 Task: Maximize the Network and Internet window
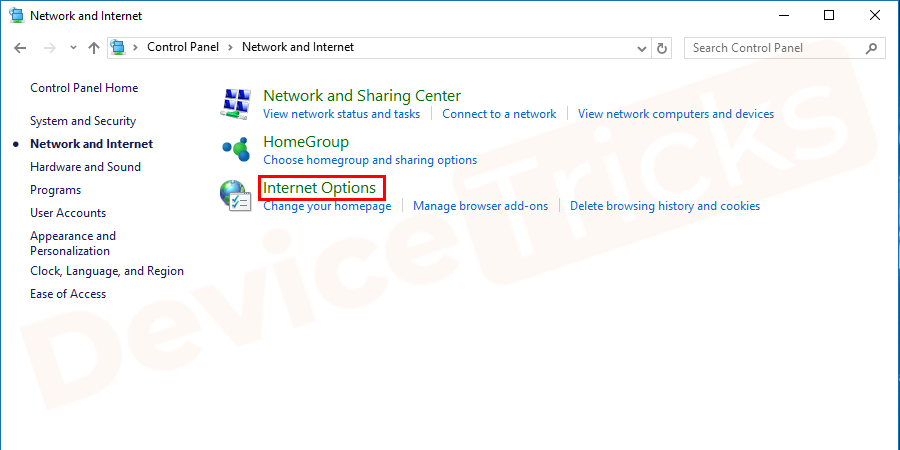pos(829,15)
